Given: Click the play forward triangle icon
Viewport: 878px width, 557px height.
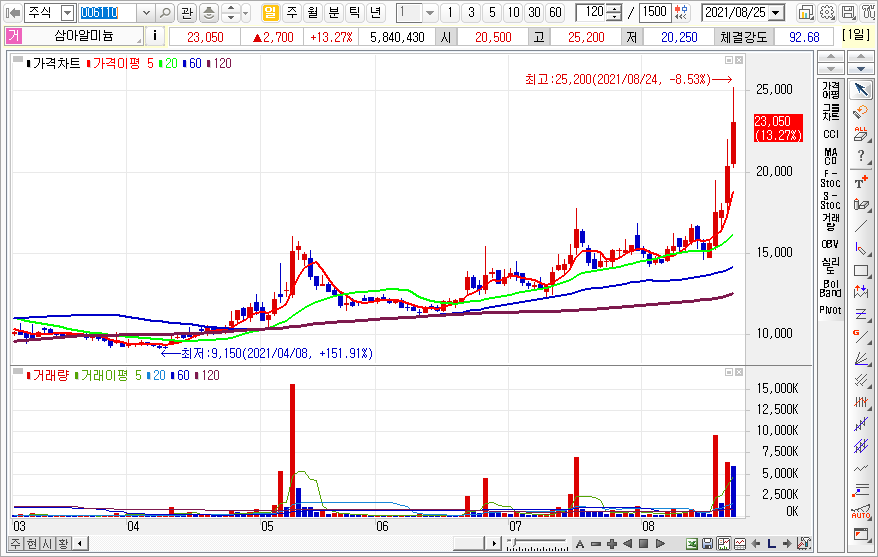Looking at the screenshot, I should [x=660, y=544].
